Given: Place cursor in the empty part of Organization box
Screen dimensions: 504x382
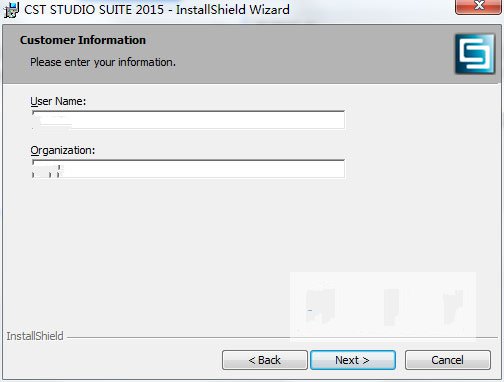Looking at the screenshot, I should (x=203, y=169).
